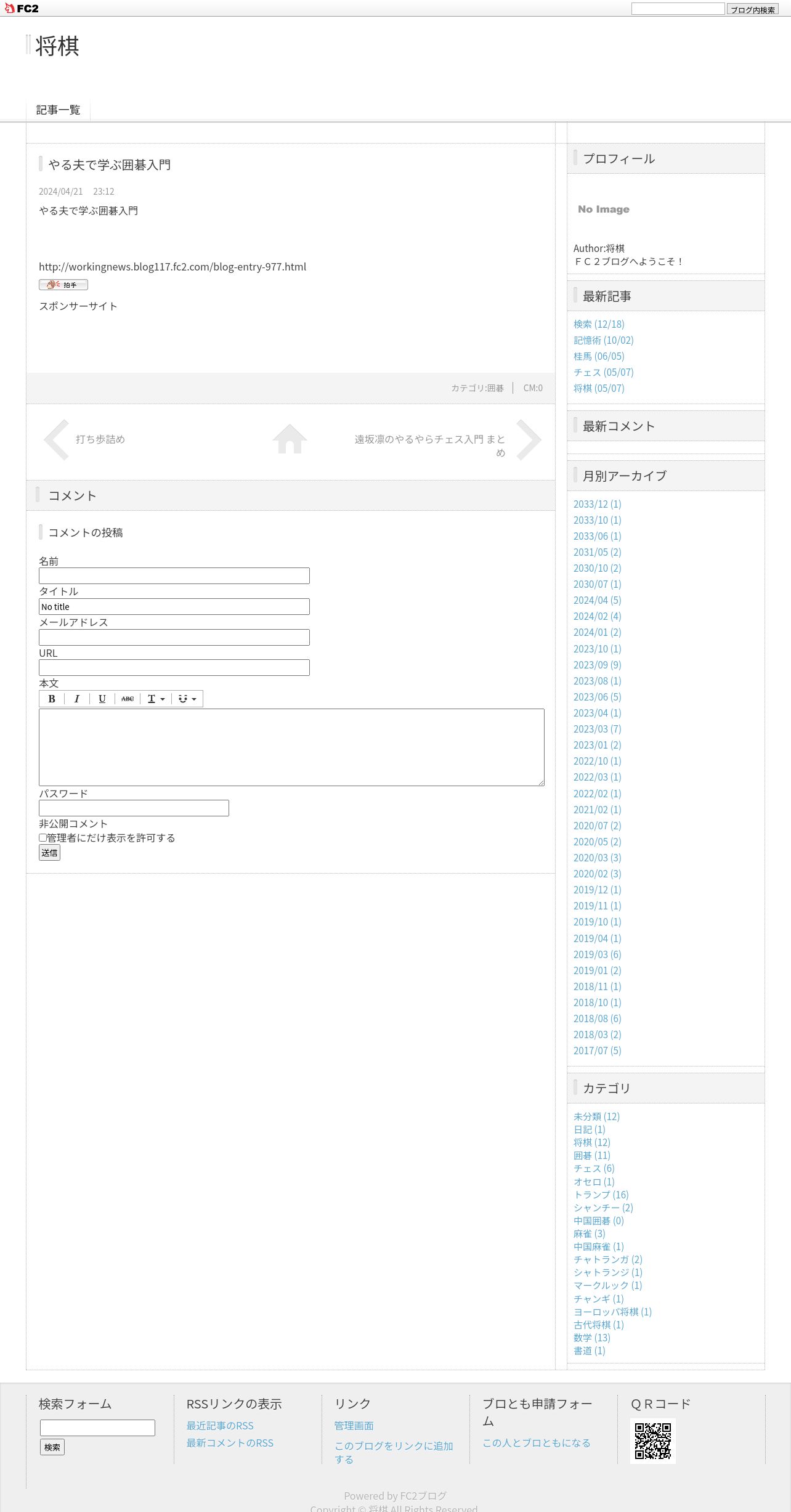Go to next article arrow icon

click(529, 440)
